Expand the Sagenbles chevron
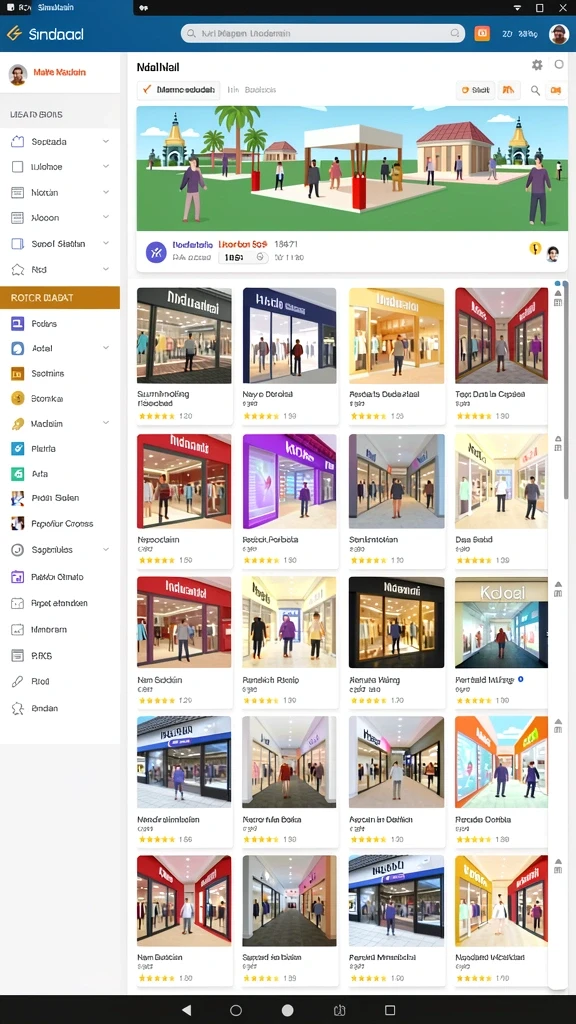The height and width of the screenshot is (1024, 576). click(x=106, y=550)
